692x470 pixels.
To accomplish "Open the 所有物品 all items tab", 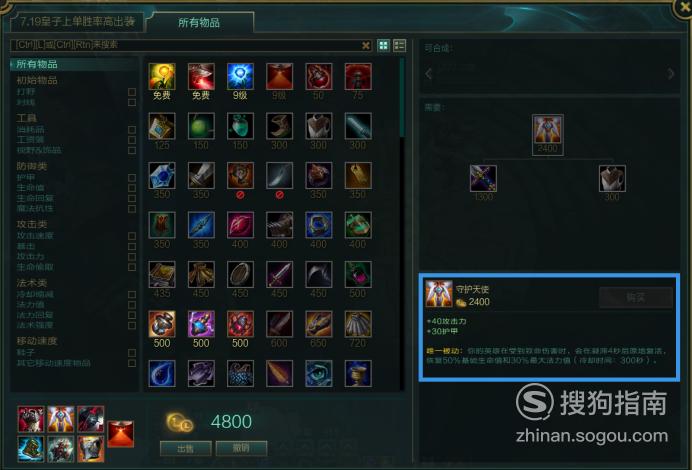I will point(199,23).
